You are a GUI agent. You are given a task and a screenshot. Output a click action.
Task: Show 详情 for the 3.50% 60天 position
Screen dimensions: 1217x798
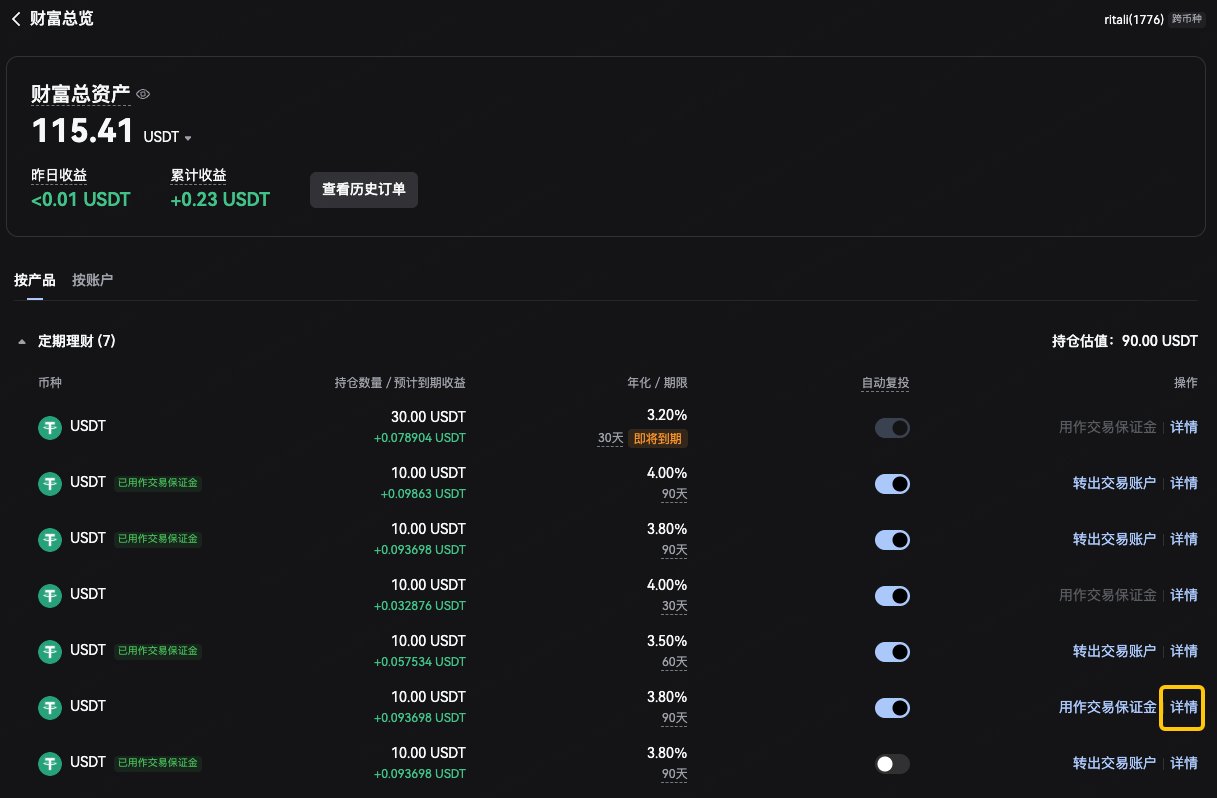click(x=1184, y=651)
